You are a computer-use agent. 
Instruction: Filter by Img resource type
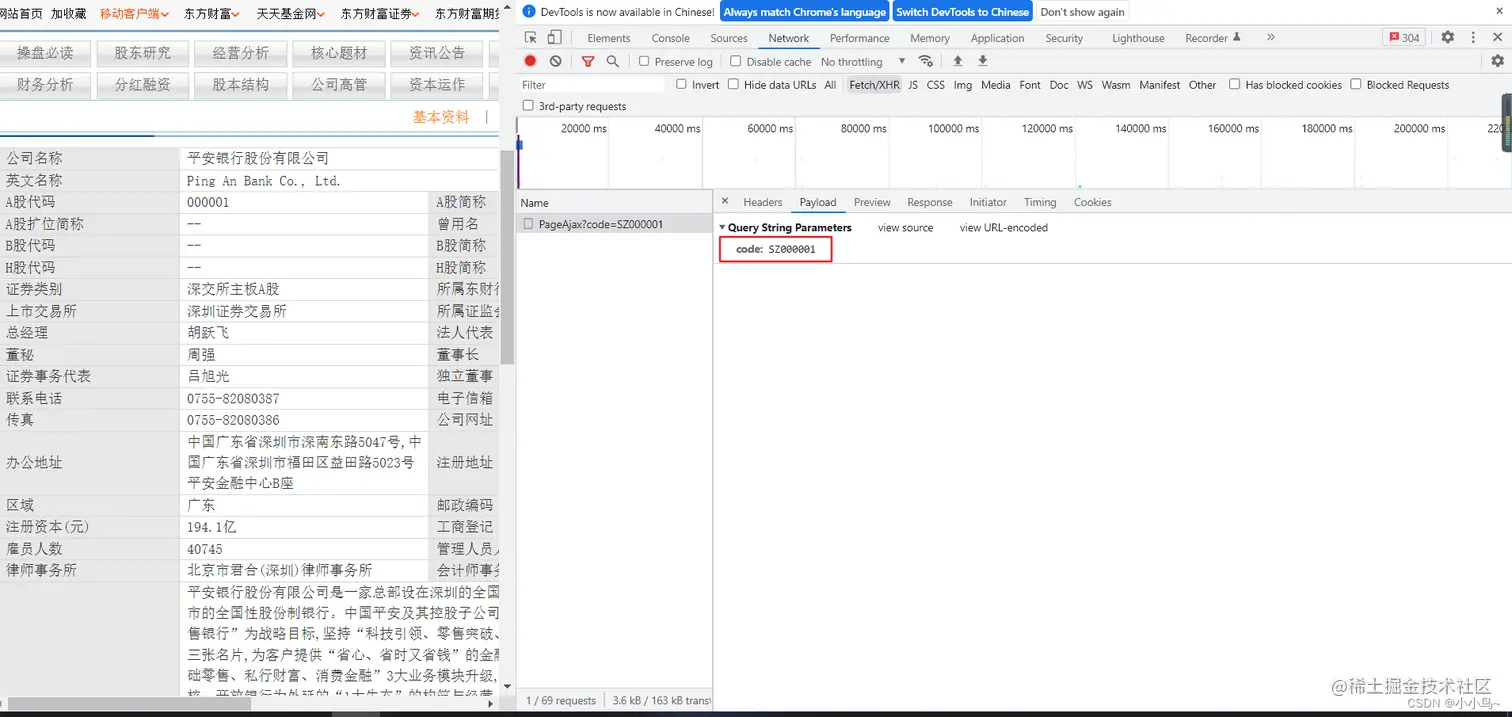click(963, 85)
